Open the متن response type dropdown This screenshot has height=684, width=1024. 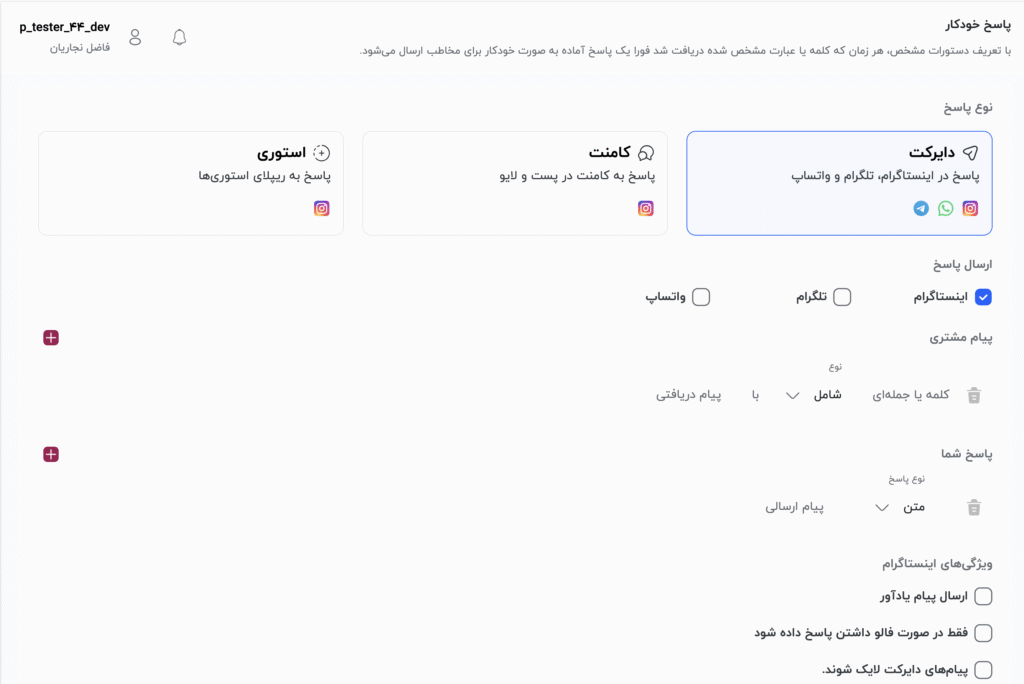[903, 507]
